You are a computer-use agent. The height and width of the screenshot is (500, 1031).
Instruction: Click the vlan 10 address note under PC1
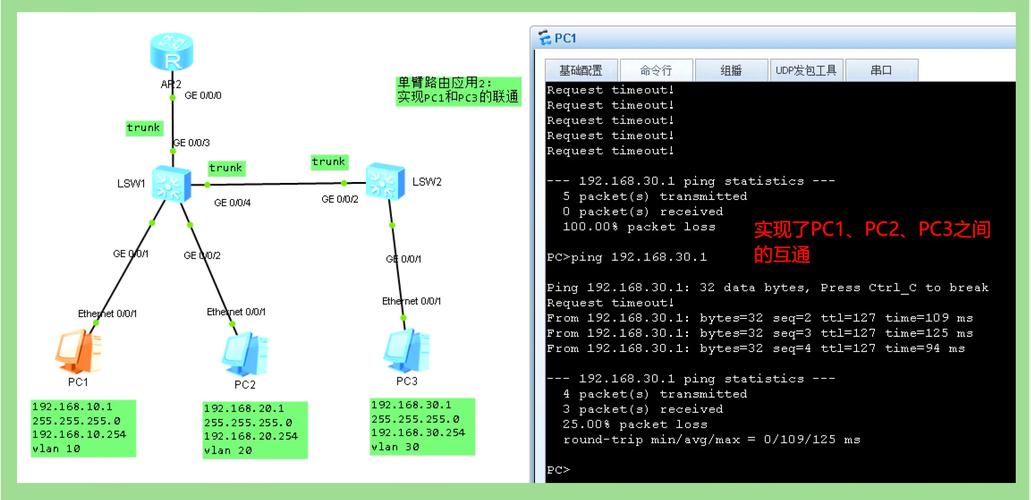[85, 428]
